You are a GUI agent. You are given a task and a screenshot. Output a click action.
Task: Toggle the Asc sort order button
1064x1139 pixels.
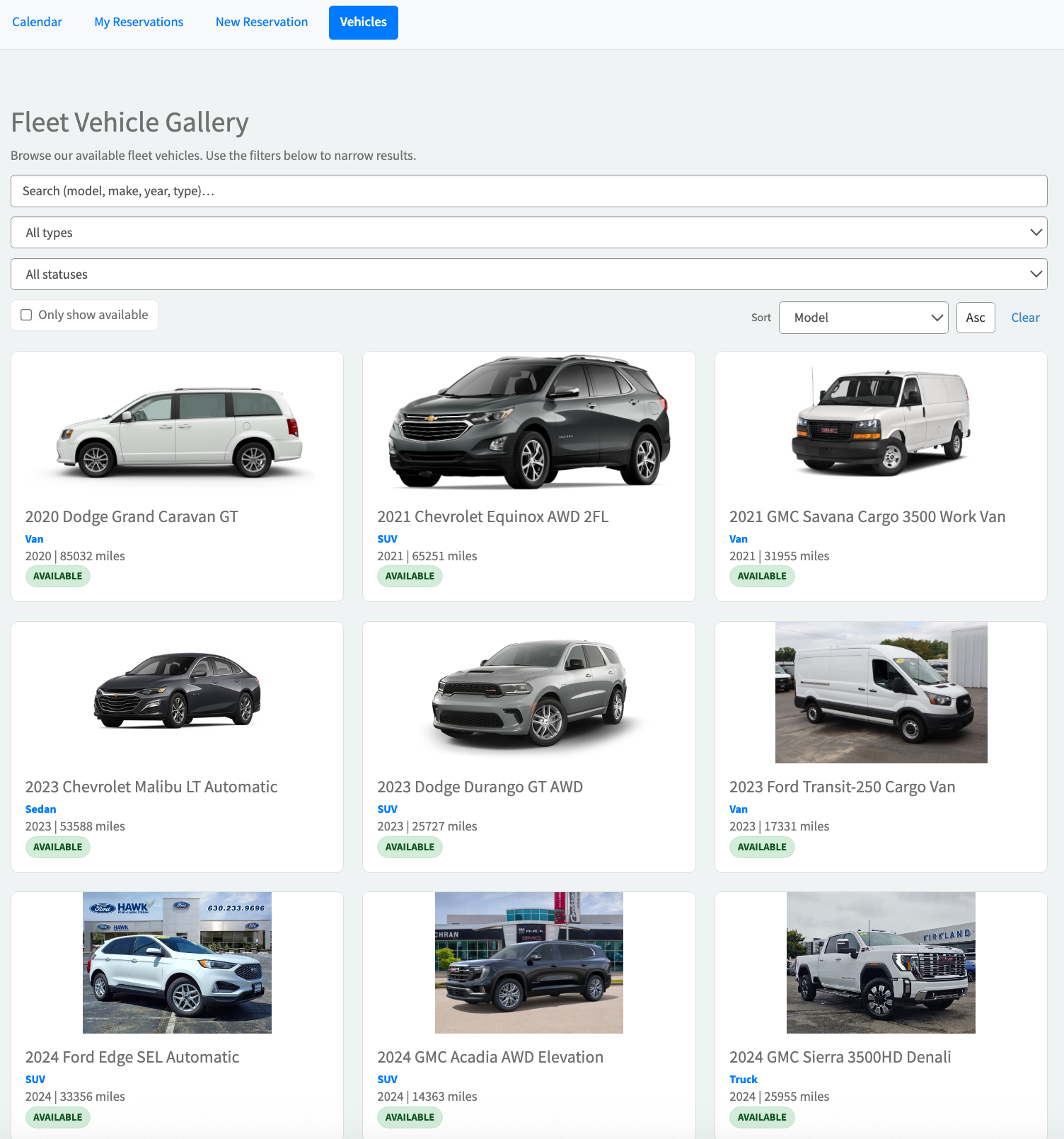pyautogui.click(x=975, y=318)
